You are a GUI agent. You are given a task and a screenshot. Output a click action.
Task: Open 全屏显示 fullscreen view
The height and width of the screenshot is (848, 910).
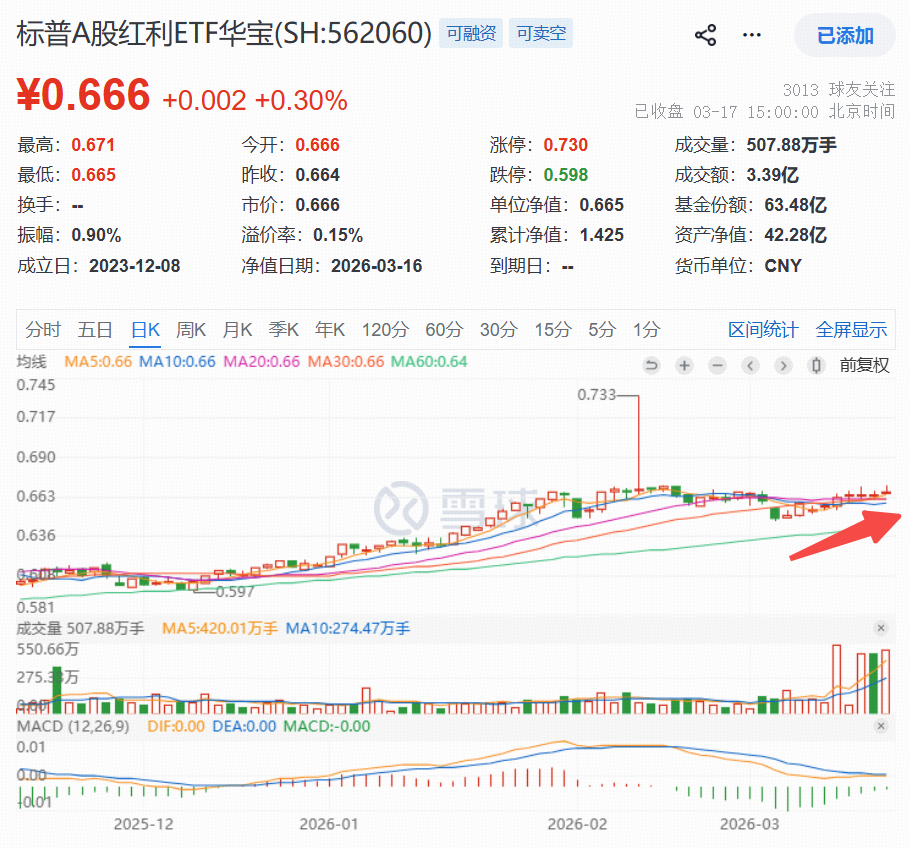click(851, 330)
